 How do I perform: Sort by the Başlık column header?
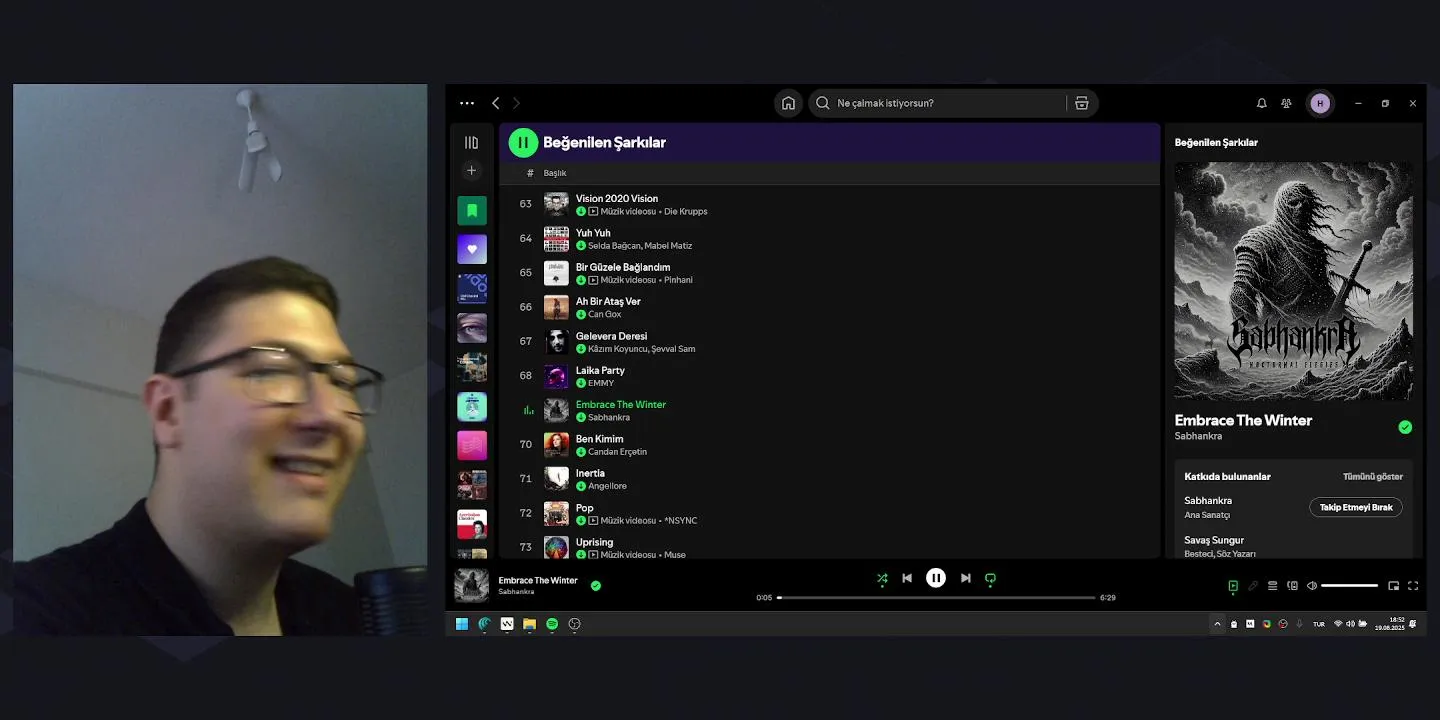click(555, 173)
